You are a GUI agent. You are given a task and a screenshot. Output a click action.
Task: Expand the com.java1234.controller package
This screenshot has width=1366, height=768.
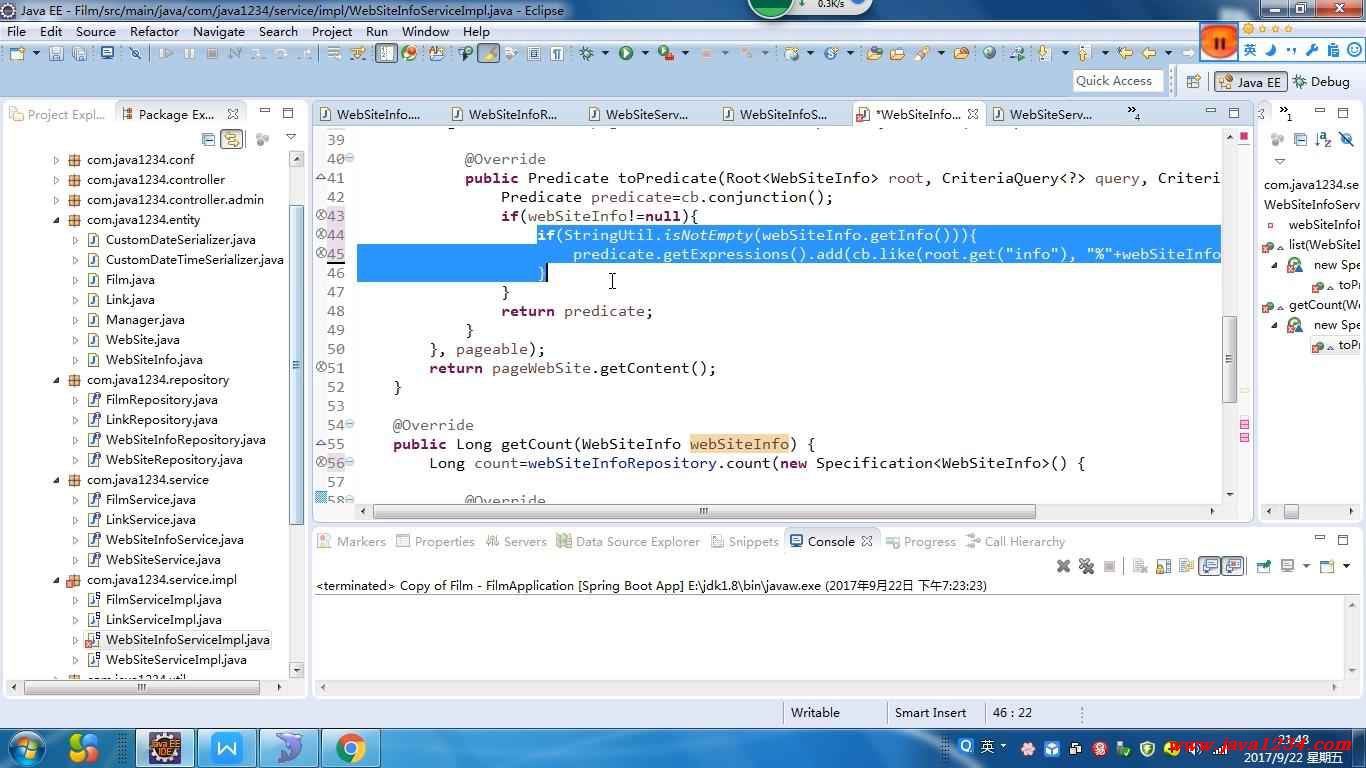(56, 179)
